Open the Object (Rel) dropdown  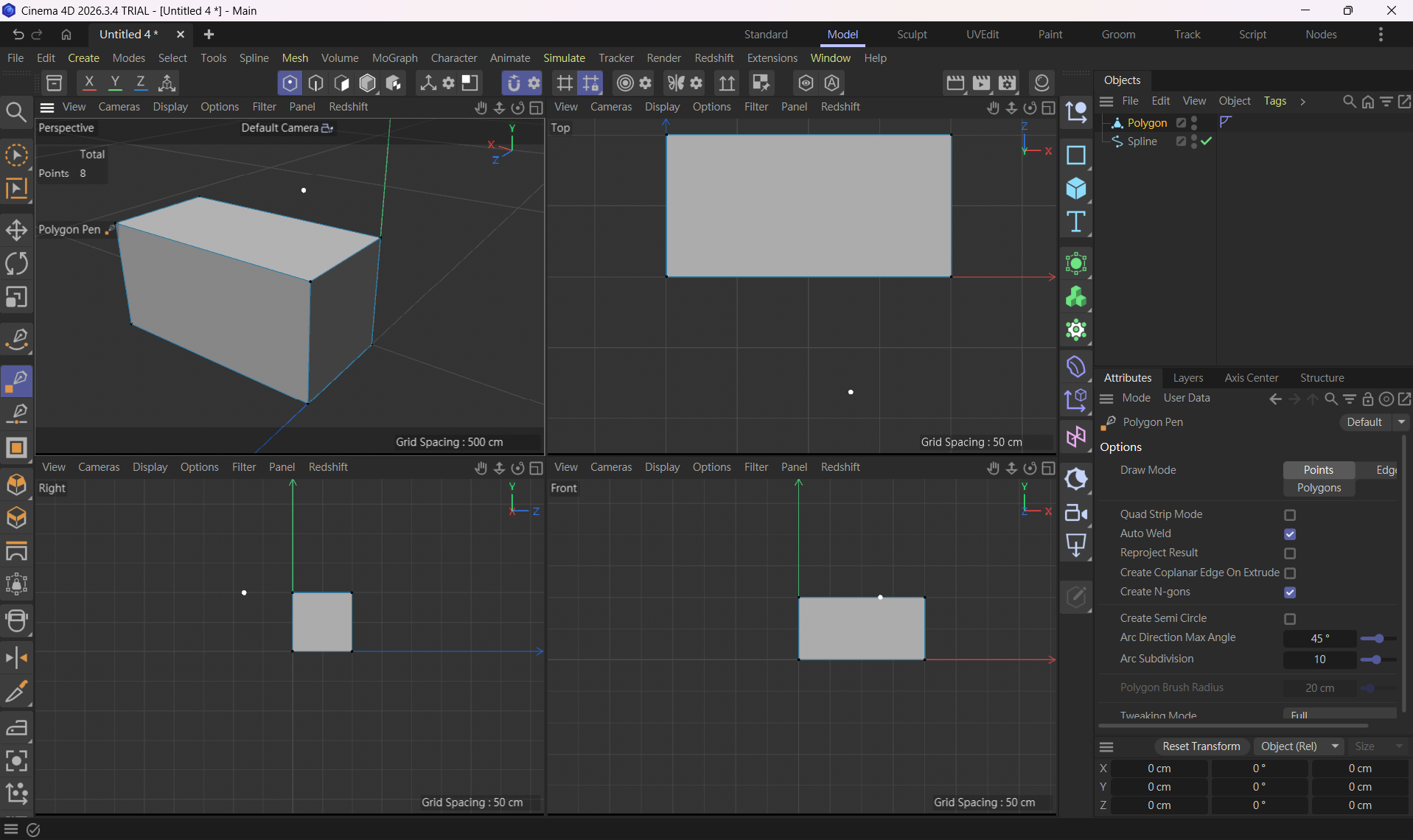(x=1299, y=746)
